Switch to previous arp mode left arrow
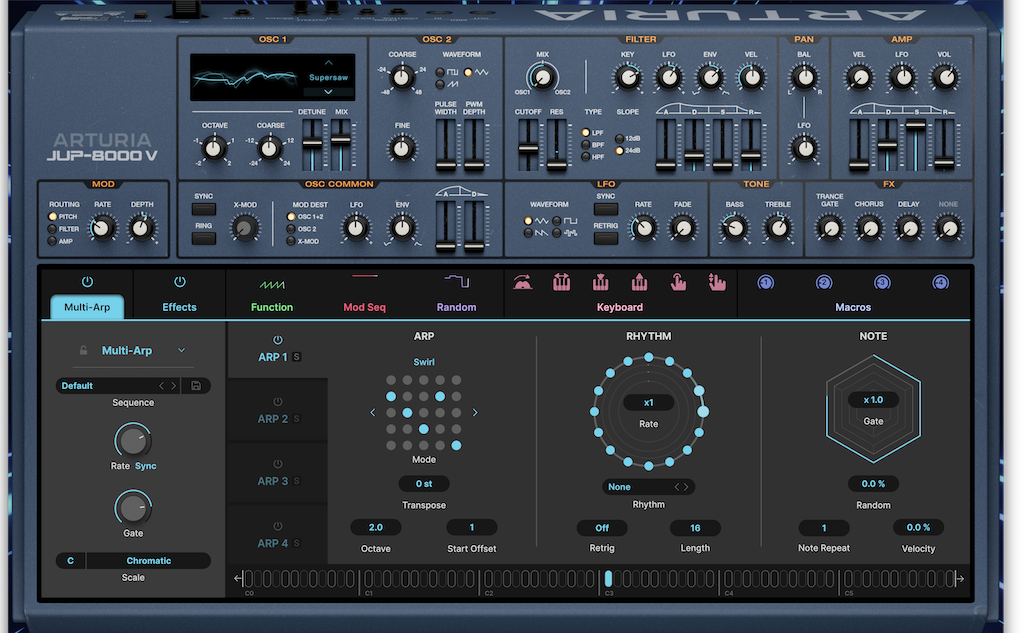The height and width of the screenshot is (633, 1024). point(373,412)
